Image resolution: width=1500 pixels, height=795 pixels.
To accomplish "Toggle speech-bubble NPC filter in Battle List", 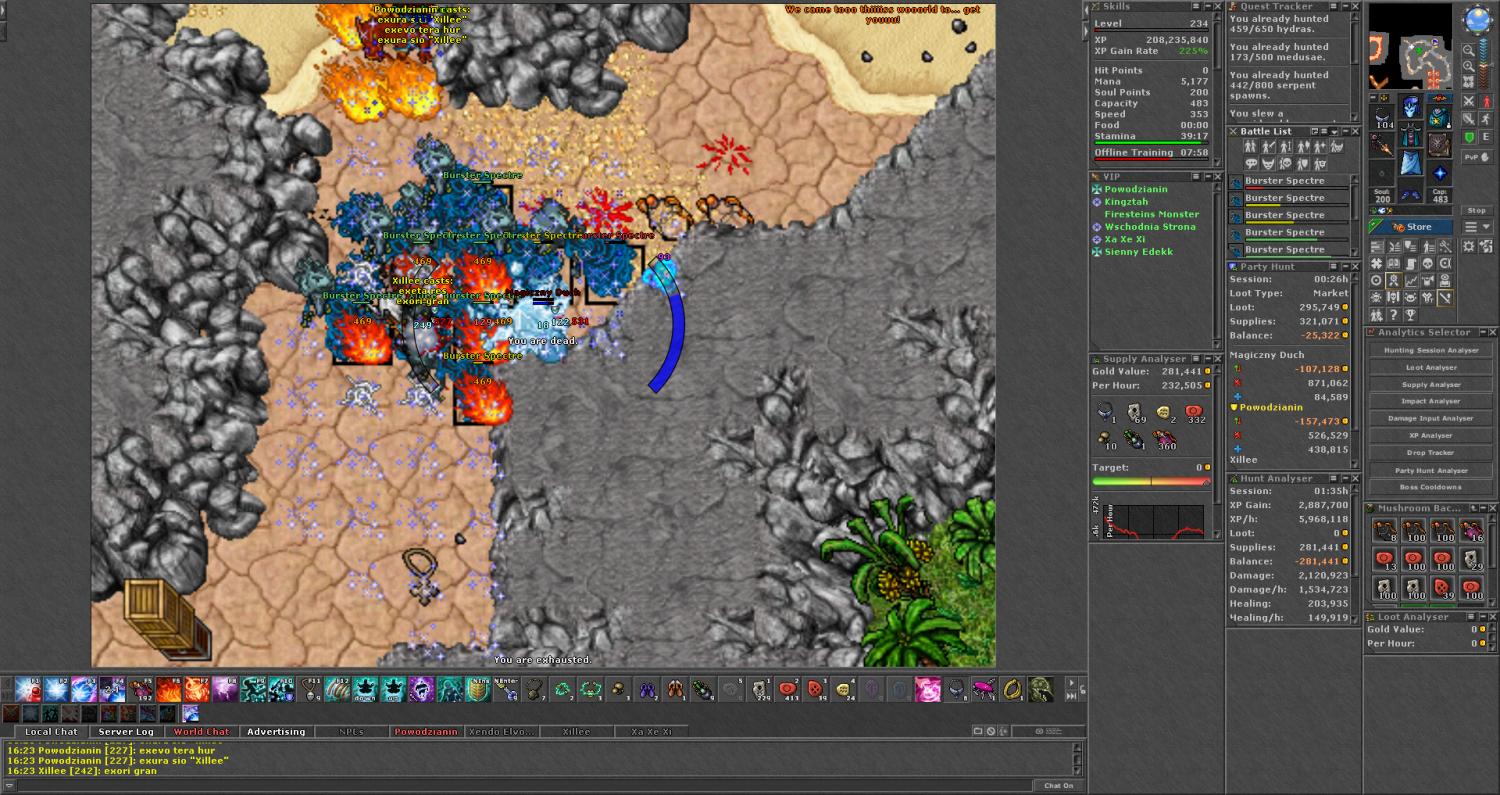I will (1251, 163).
